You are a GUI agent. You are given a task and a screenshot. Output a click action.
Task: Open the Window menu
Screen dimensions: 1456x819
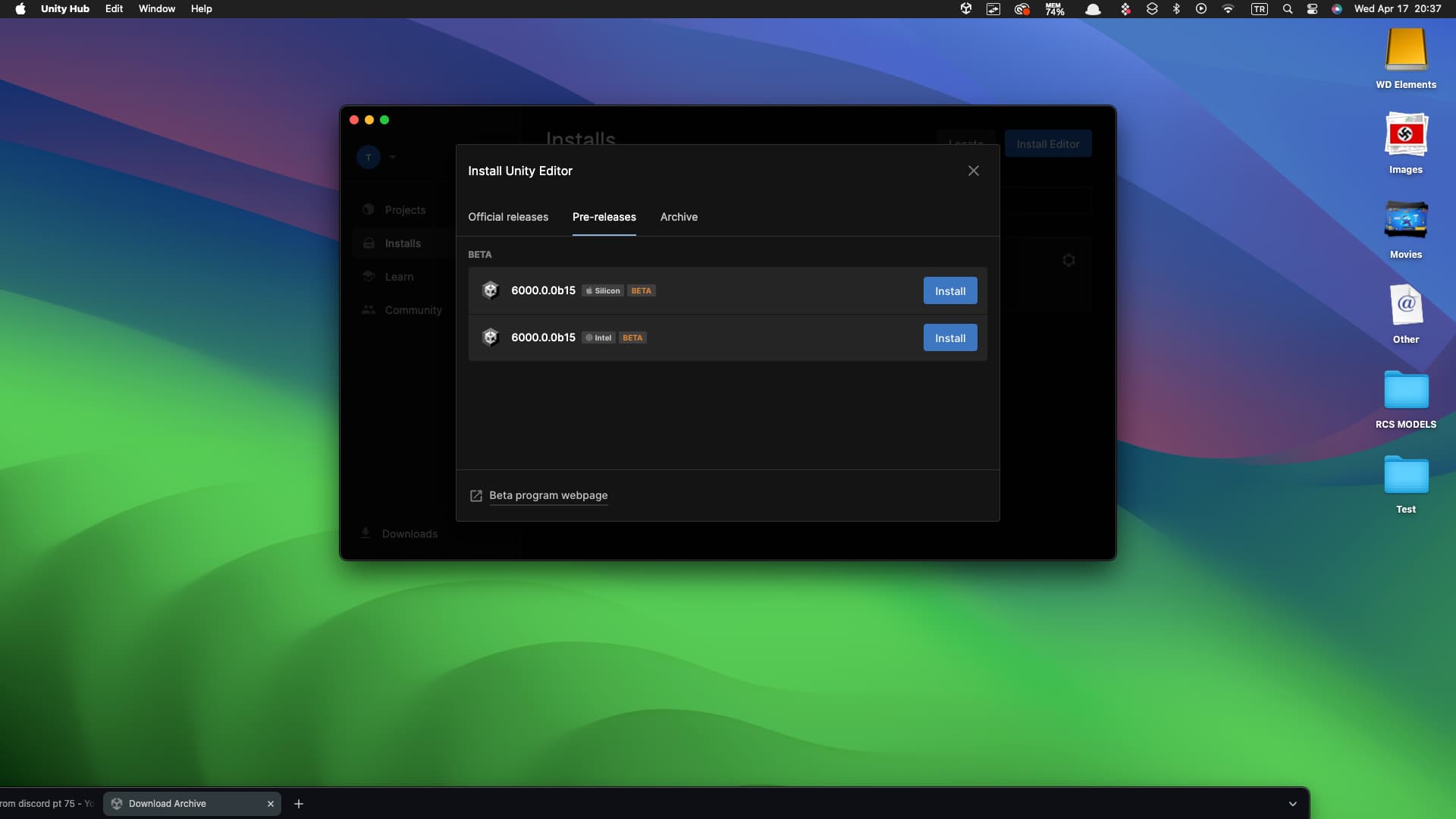(156, 9)
